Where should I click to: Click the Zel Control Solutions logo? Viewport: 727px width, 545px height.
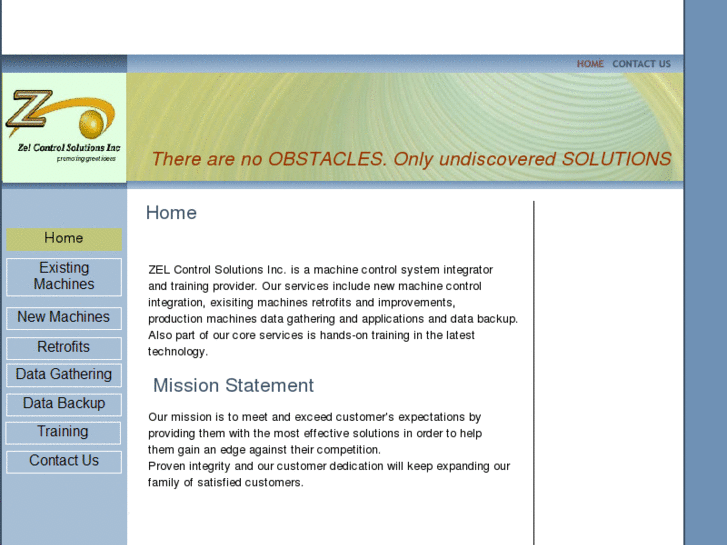pos(64,128)
